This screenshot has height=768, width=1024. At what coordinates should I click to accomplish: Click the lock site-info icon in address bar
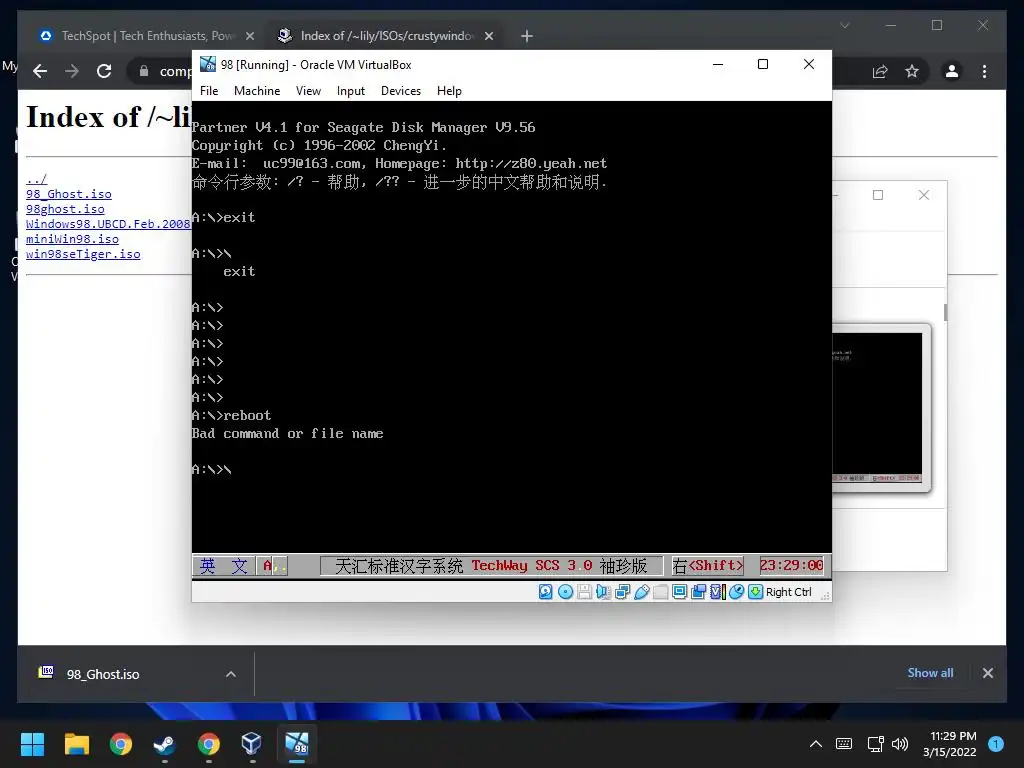point(144,71)
